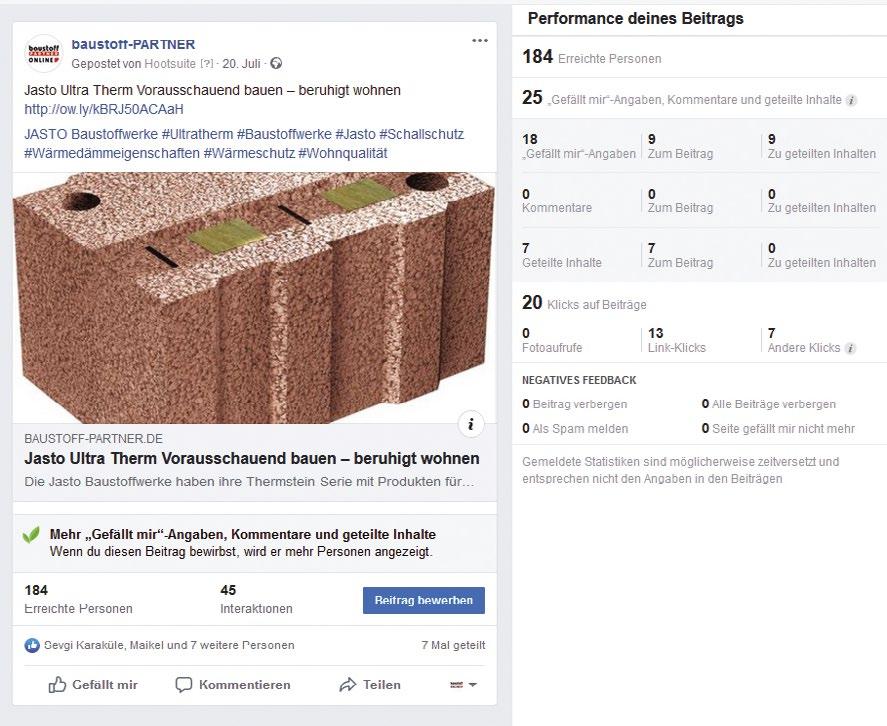The width and height of the screenshot is (887, 726).
Task: Click the #Wärmedämmeigenschaften hashtag
Action: click(x=112, y=153)
